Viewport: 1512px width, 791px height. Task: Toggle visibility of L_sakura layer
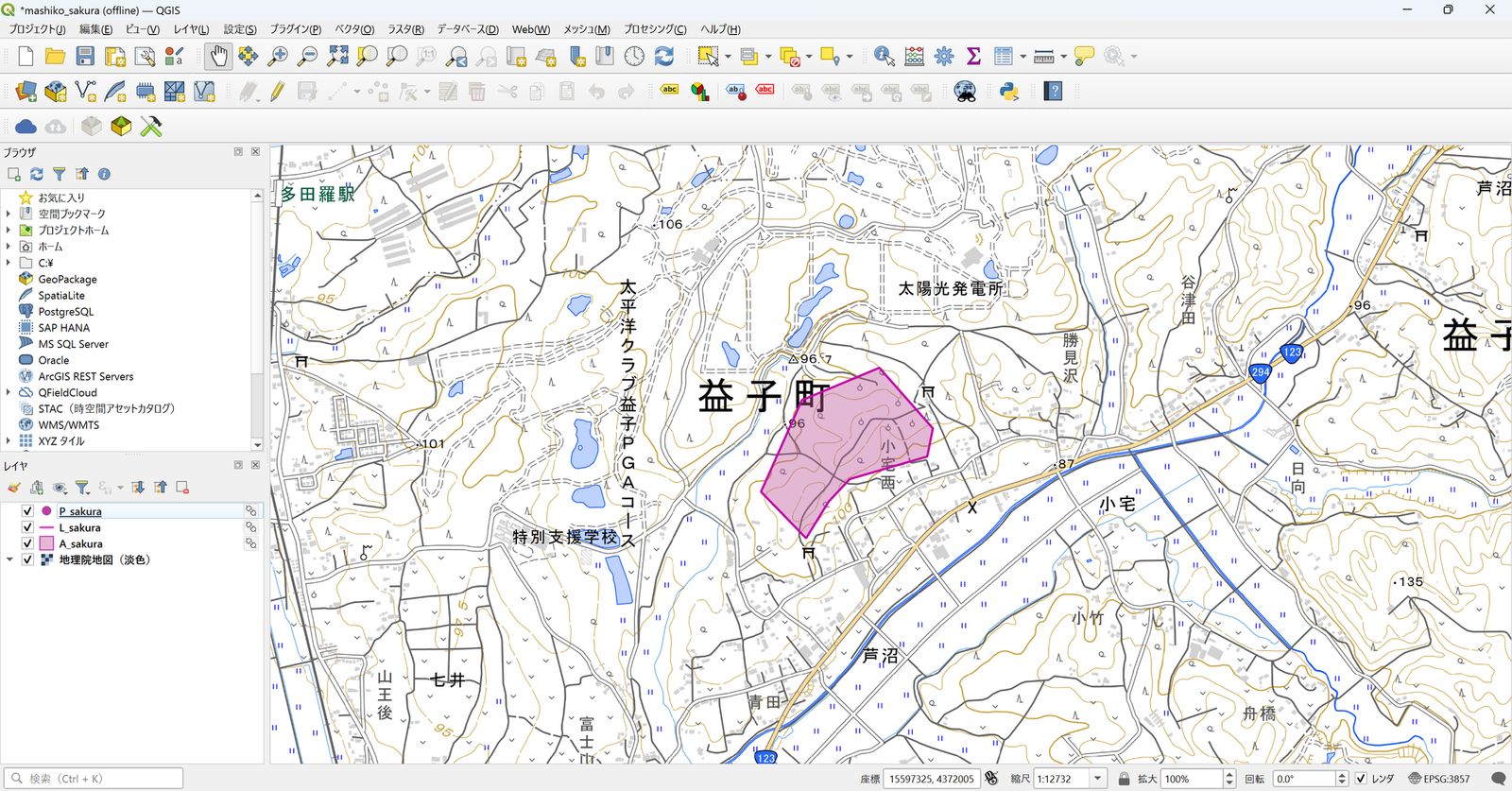click(x=27, y=527)
